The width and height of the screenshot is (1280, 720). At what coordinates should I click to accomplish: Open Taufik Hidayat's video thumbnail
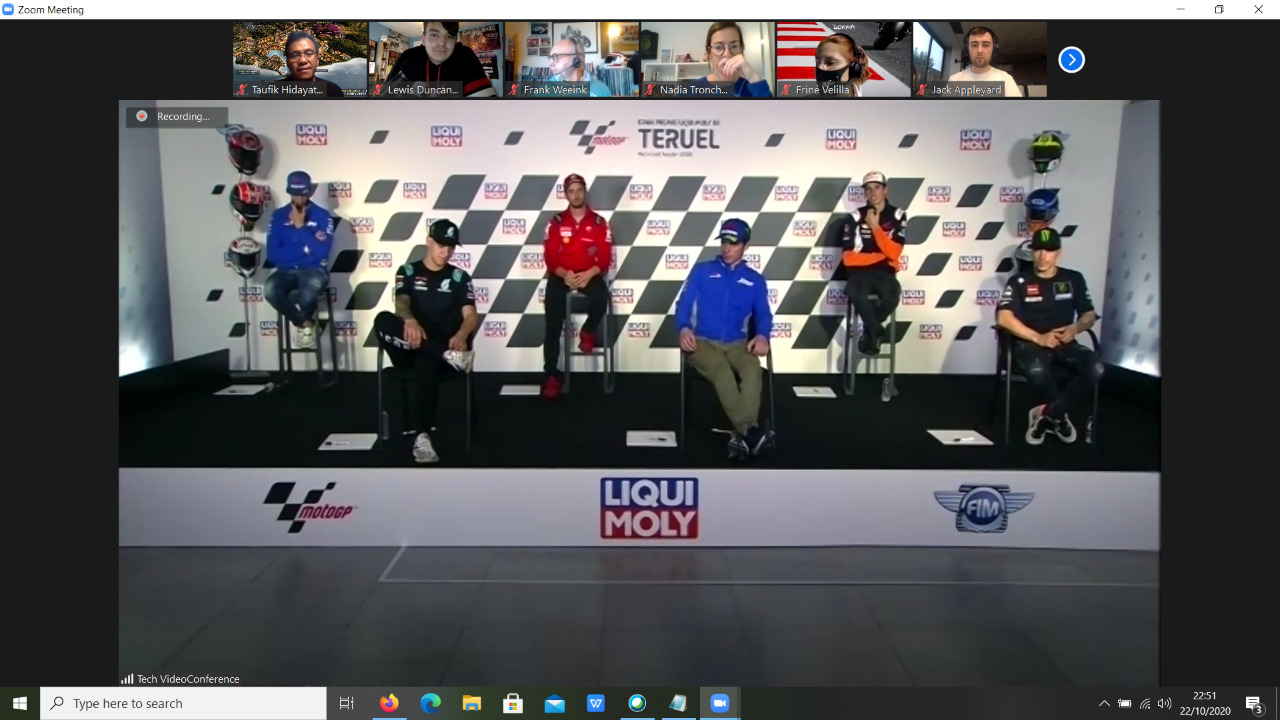pyautogui.click(x=300, y=59)
